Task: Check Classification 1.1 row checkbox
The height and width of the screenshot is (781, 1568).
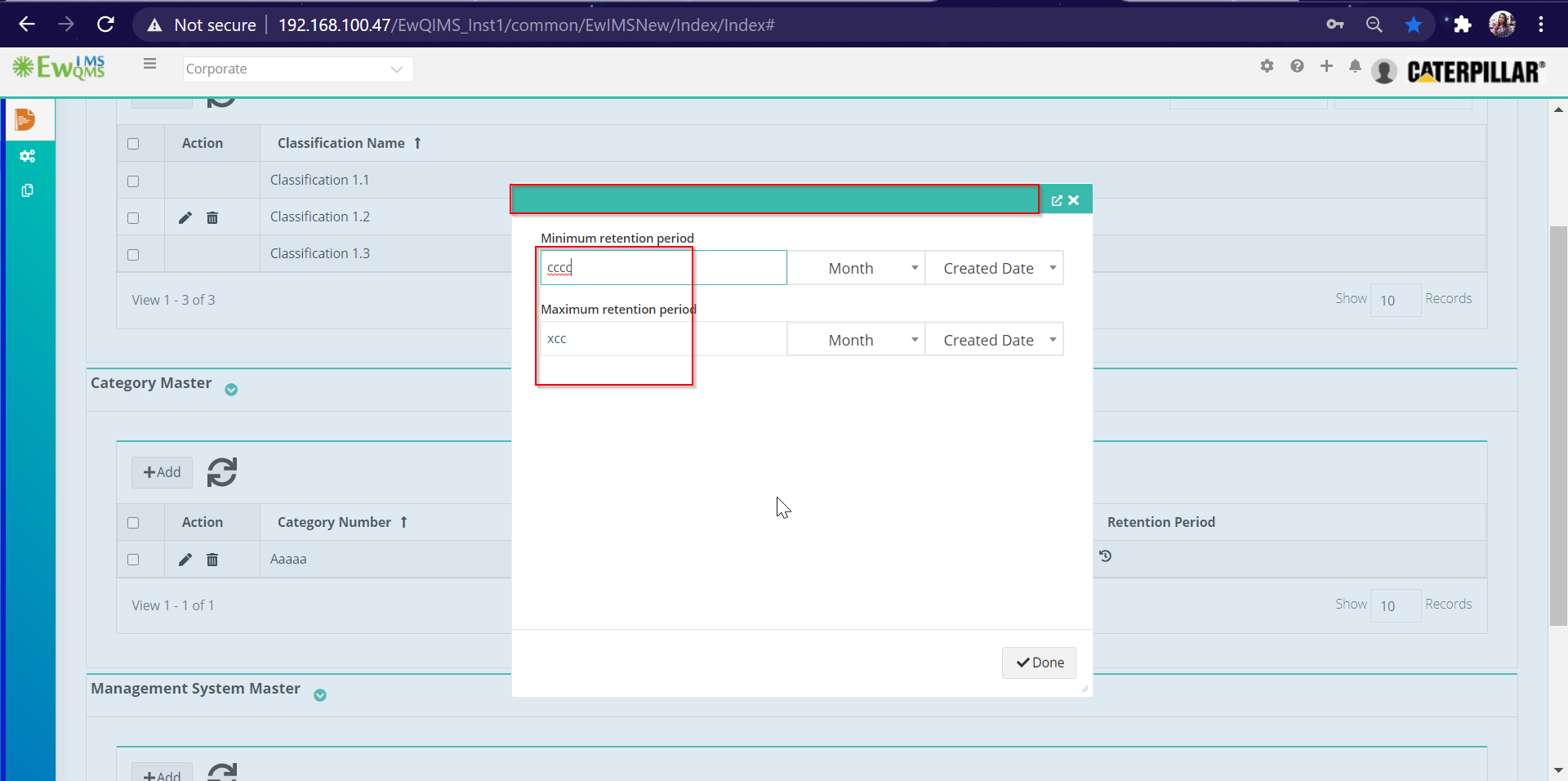Action: point(133,181)
